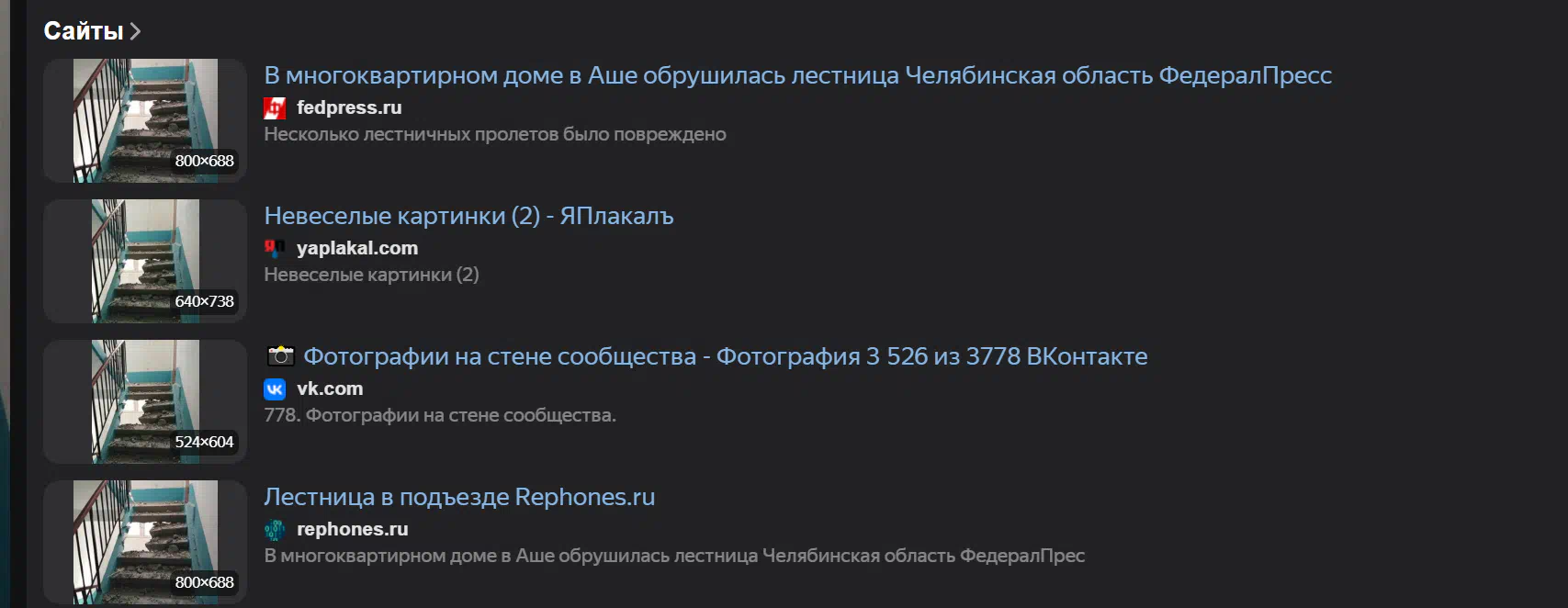Open Лестница в подъезде Rephones.ru link
The height and width of the screenshot is (608, 1568).
(x=459, y=497)
